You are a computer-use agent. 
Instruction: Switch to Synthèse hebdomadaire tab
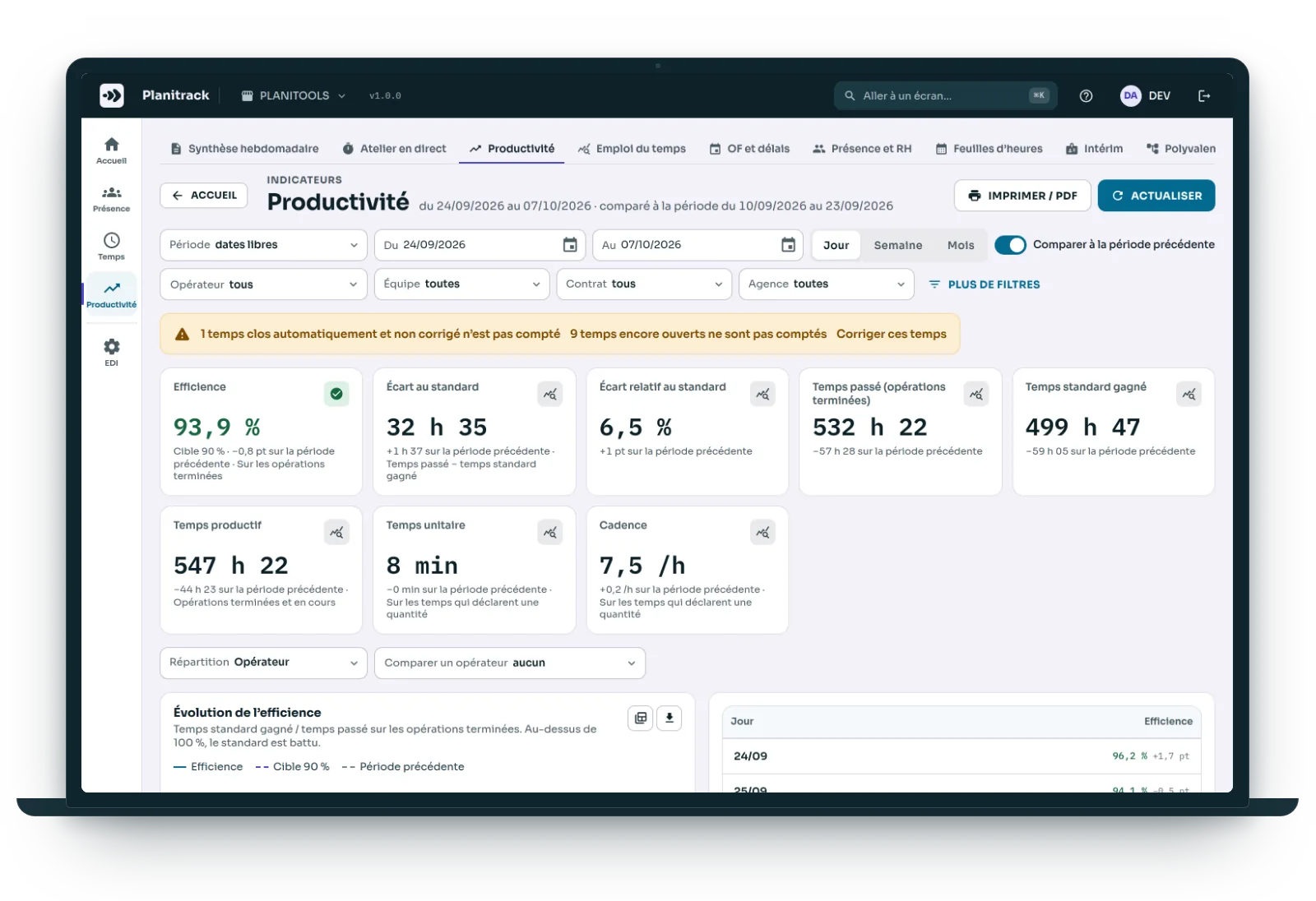[245, 149]
